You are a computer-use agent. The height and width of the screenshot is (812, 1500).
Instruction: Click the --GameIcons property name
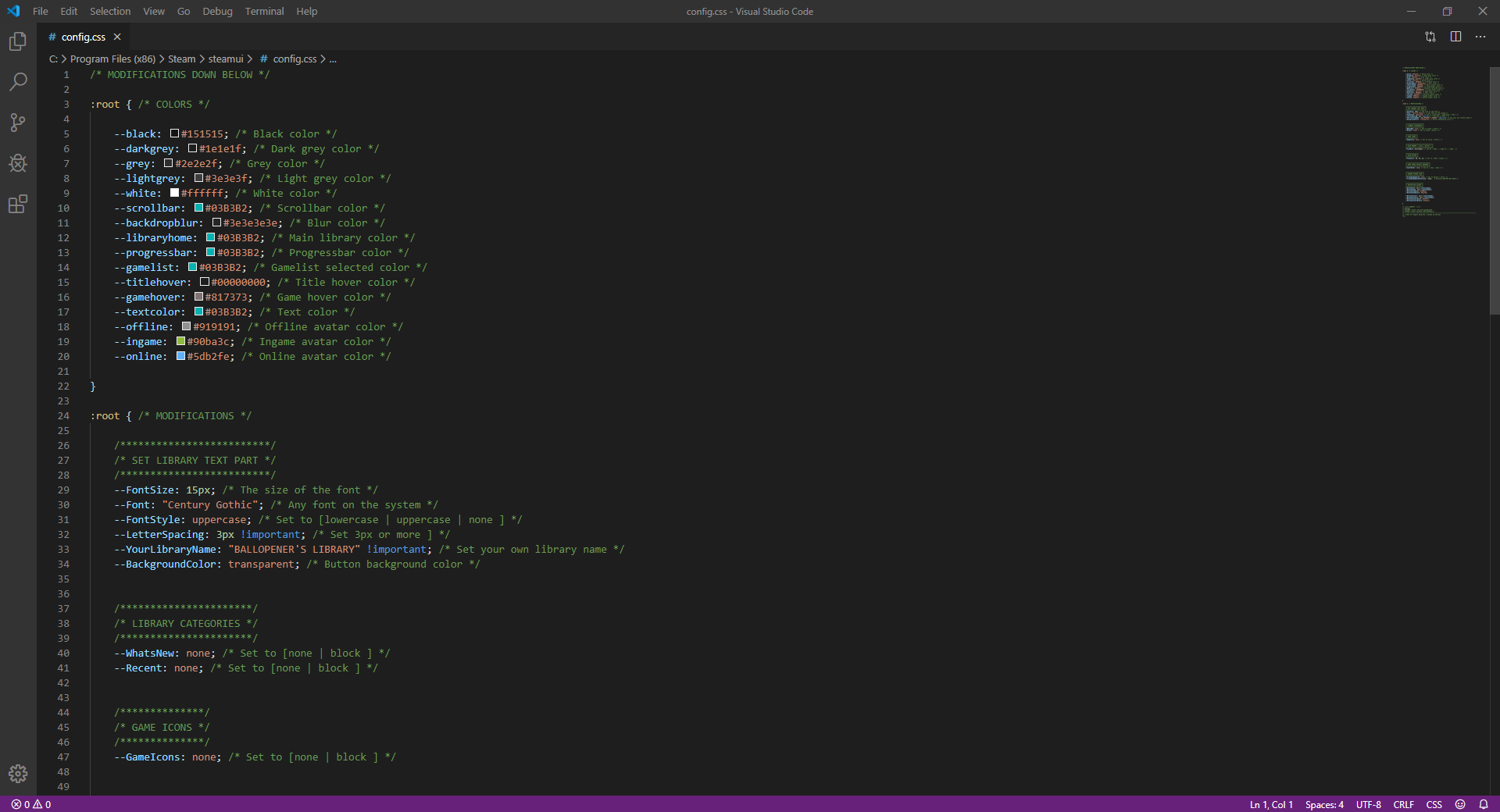coord(148,757)
